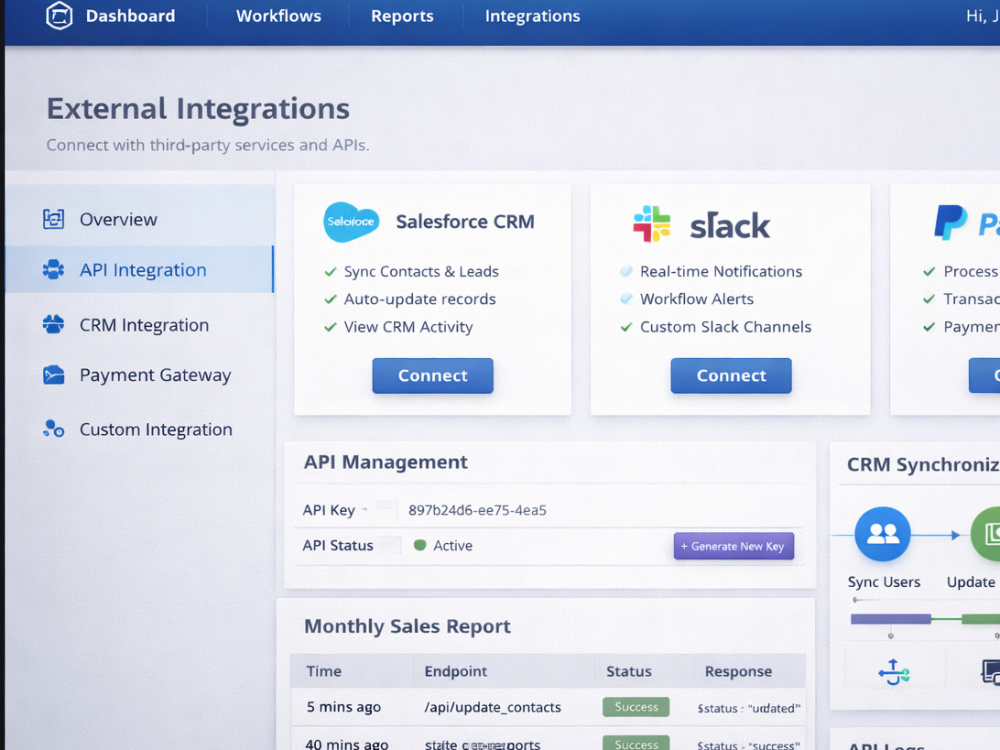This screenshot has width=1000, height=750.
Task: Open the Dashboard nav item
Action: pos(130,16)
